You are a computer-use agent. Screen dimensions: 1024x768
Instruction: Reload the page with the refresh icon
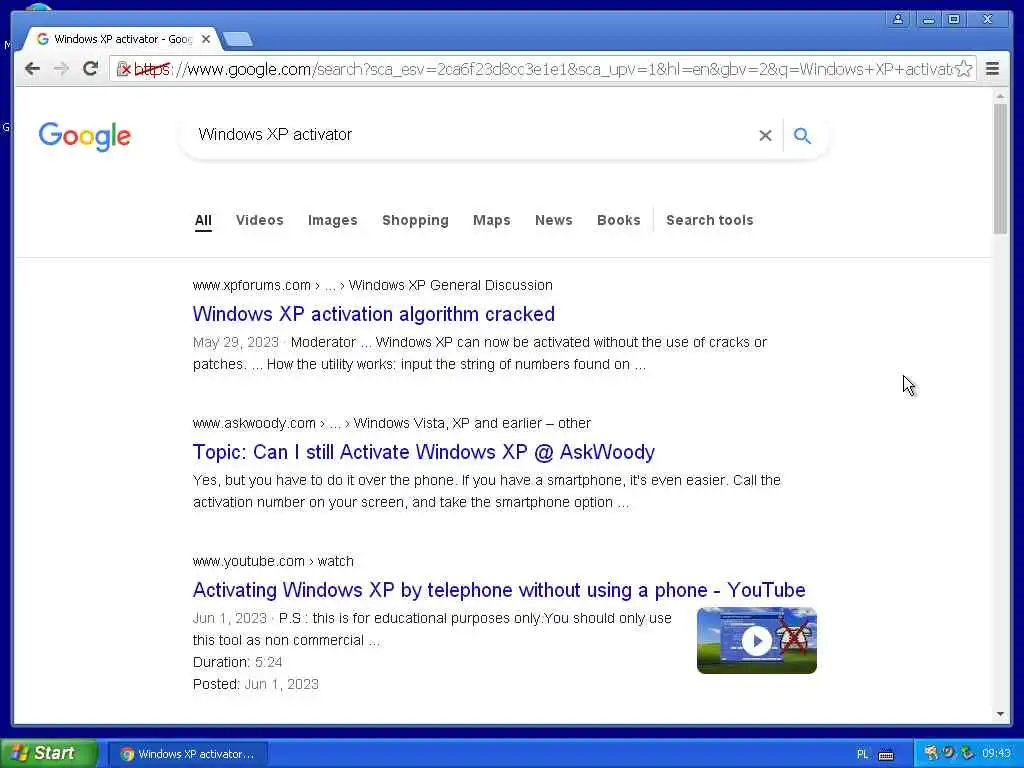point(91,69)
